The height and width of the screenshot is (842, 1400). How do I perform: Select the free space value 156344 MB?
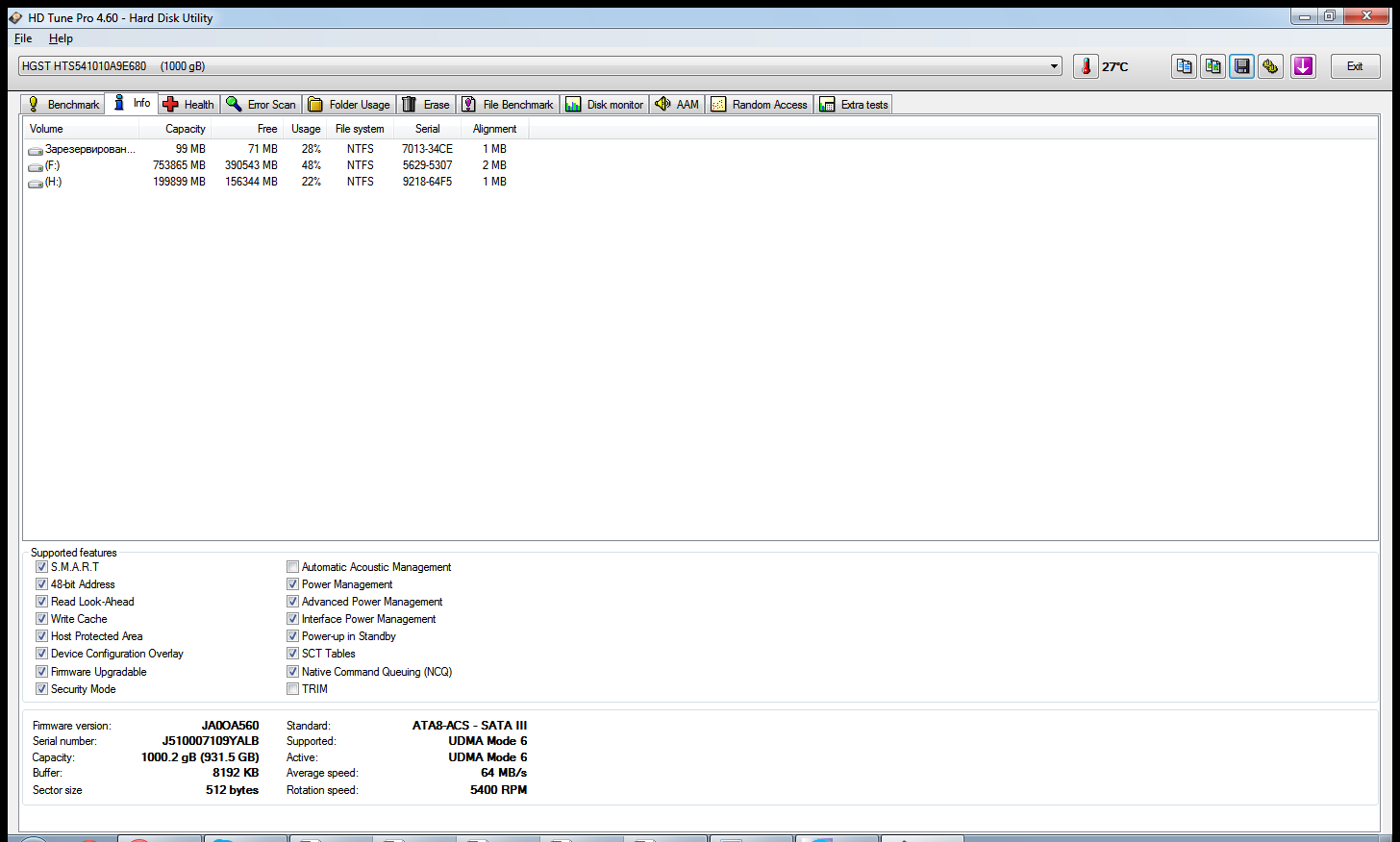[251, 182]
